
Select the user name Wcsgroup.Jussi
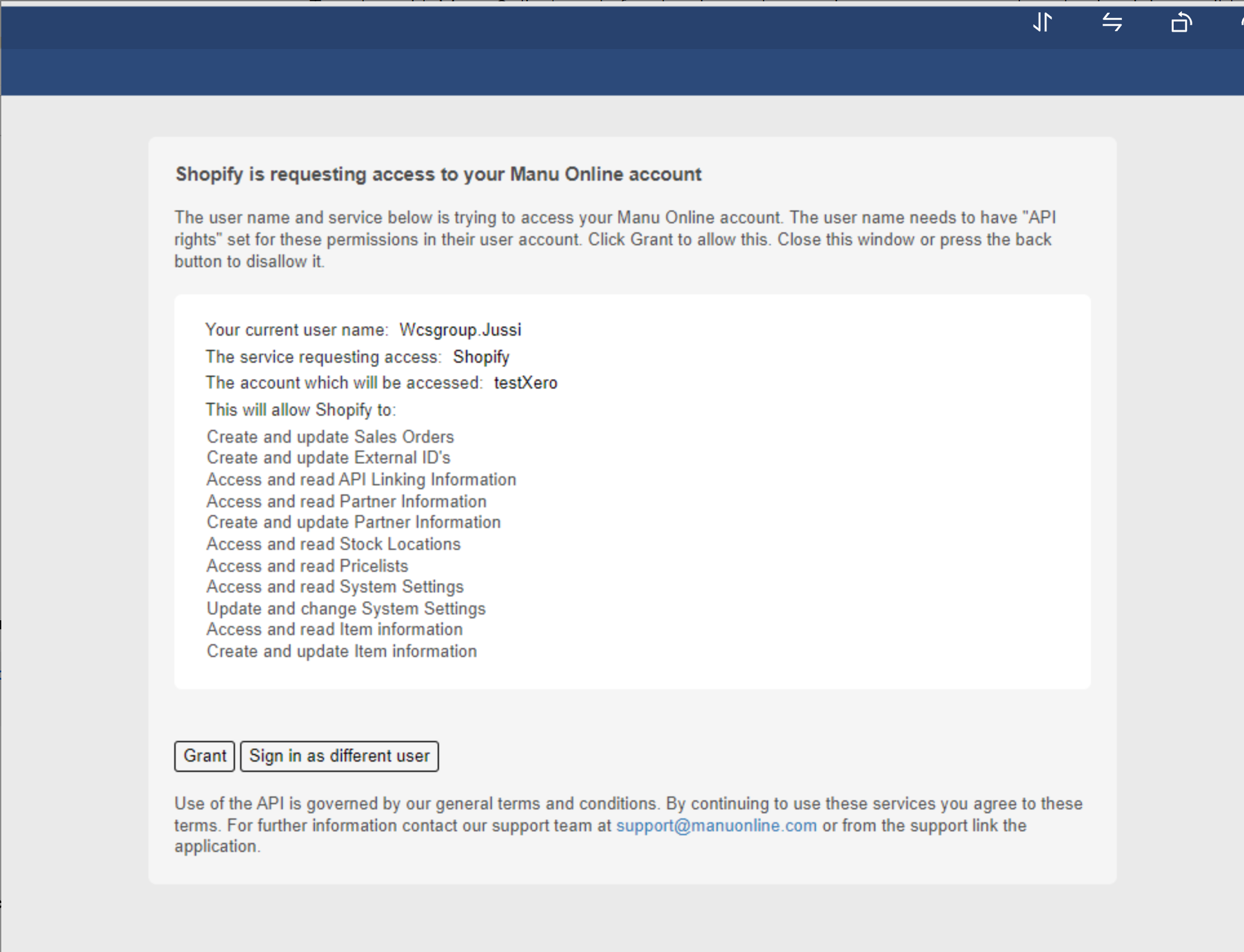[460, 330]
